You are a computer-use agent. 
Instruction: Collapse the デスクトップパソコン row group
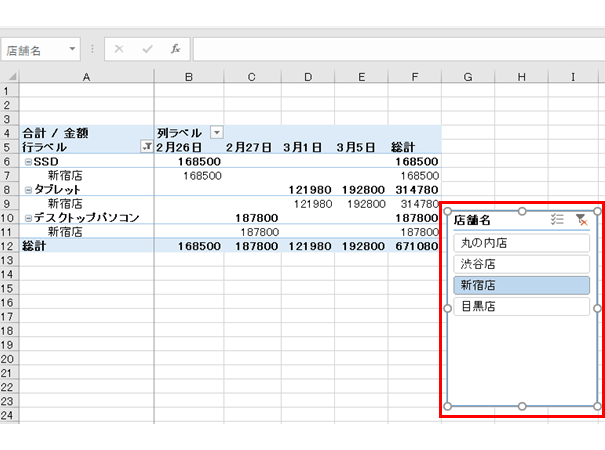28,217
